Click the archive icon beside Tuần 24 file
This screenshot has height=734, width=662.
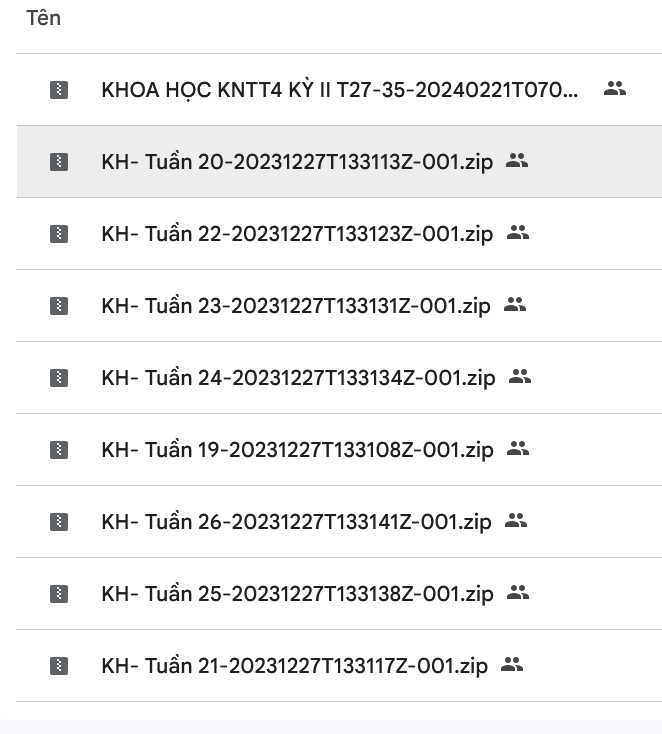59,378
